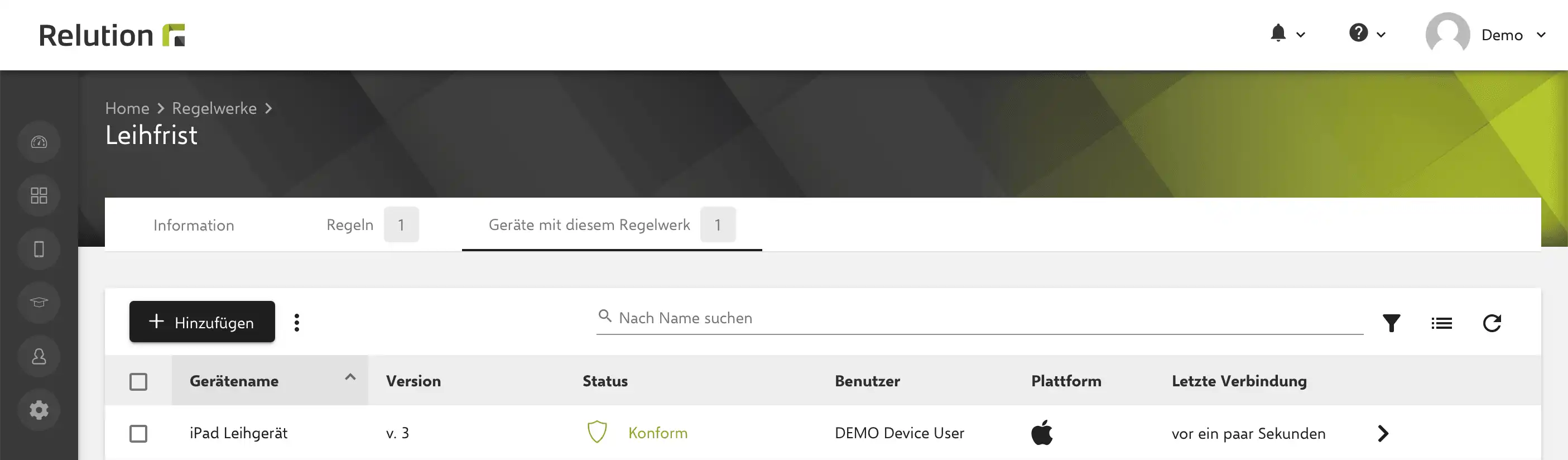Open the dashboard speedometer sidebar icon
The width and height of the screenshot is (1568, 460).
point(39,142)
